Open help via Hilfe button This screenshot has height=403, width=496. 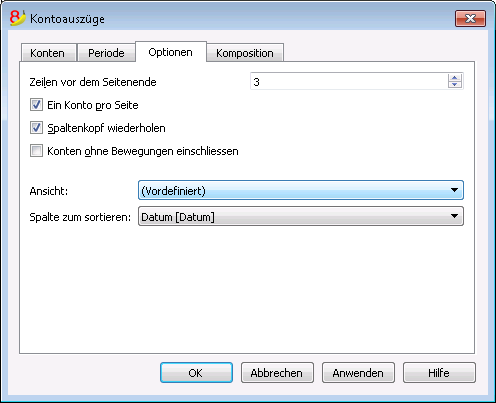tap(439, 373)
